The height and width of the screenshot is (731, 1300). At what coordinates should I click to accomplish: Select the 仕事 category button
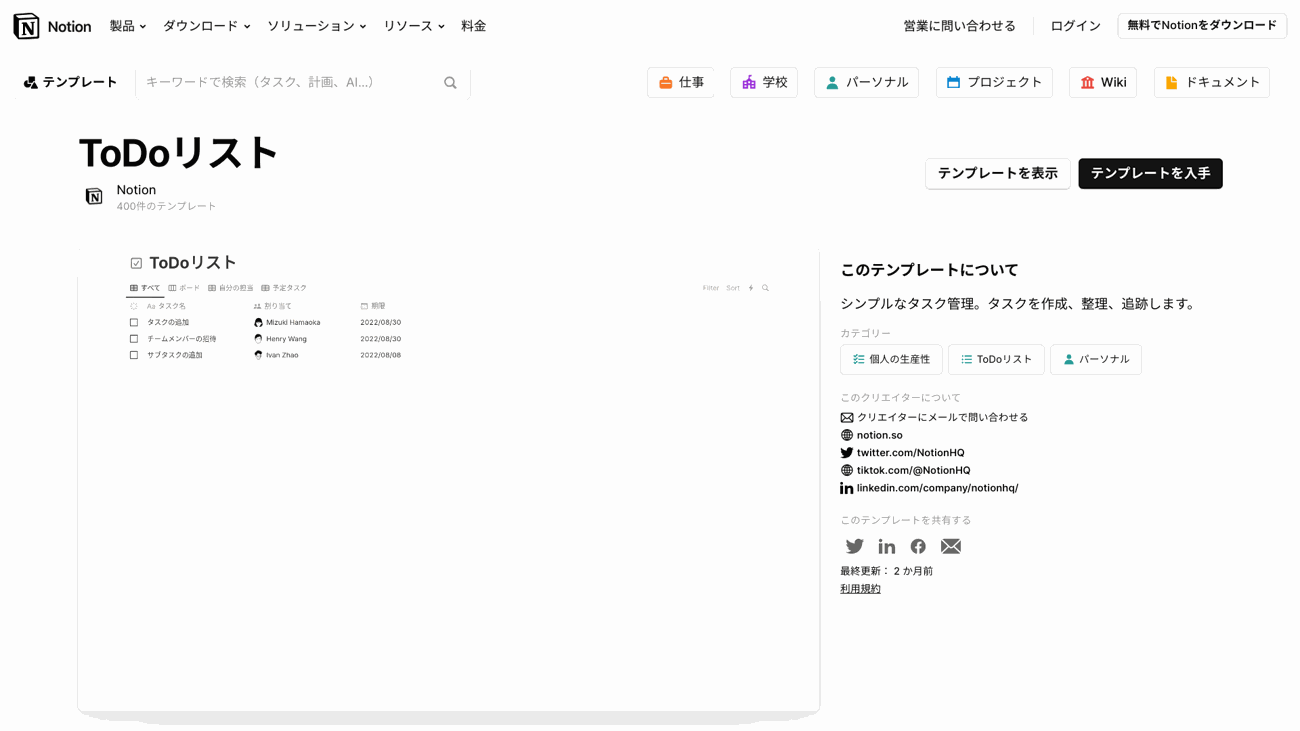coord(681,83)
